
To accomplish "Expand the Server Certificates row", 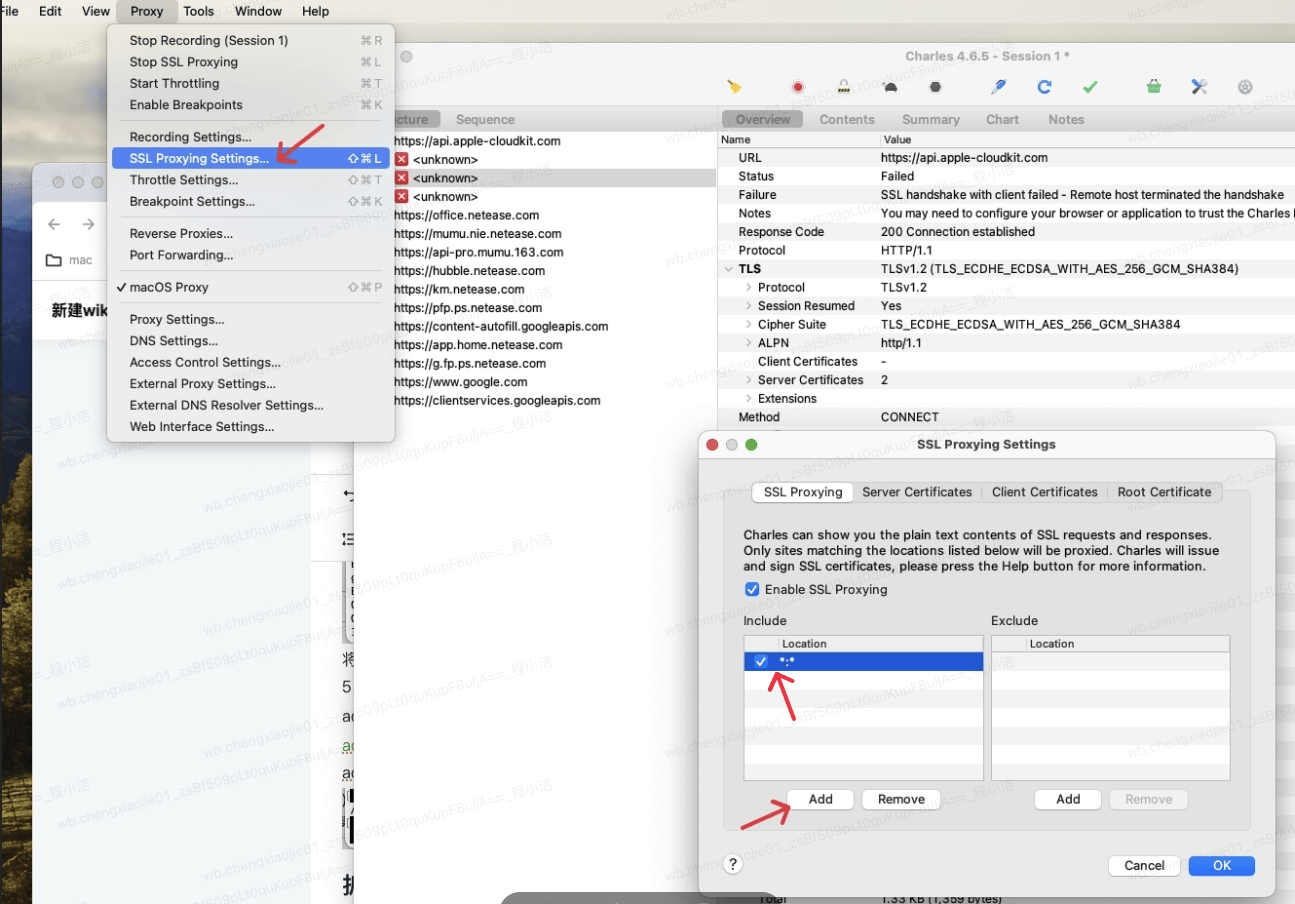I will (x=748, y=380).
